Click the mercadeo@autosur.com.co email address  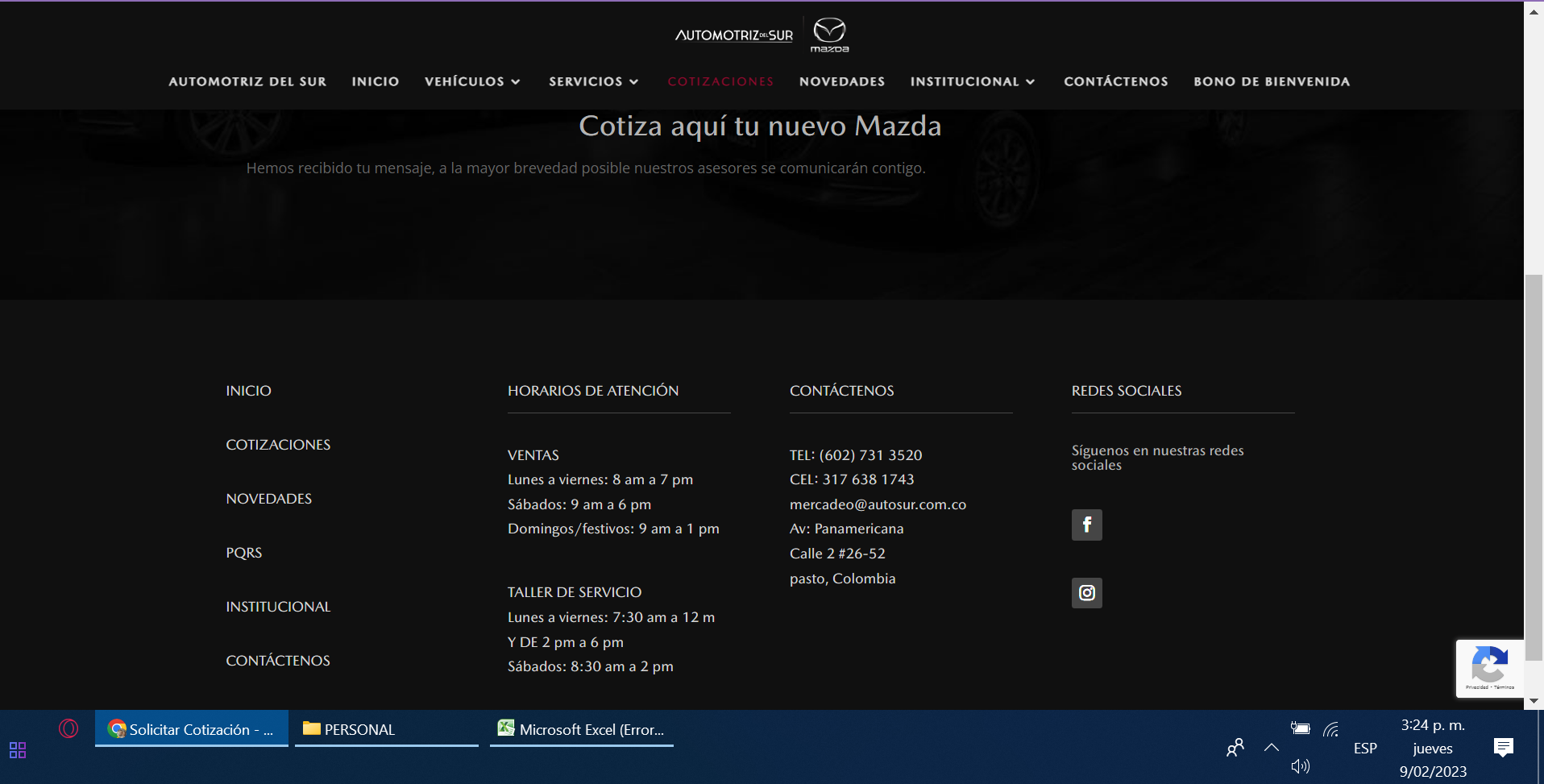pyautogui.click(x=878, y=504)
